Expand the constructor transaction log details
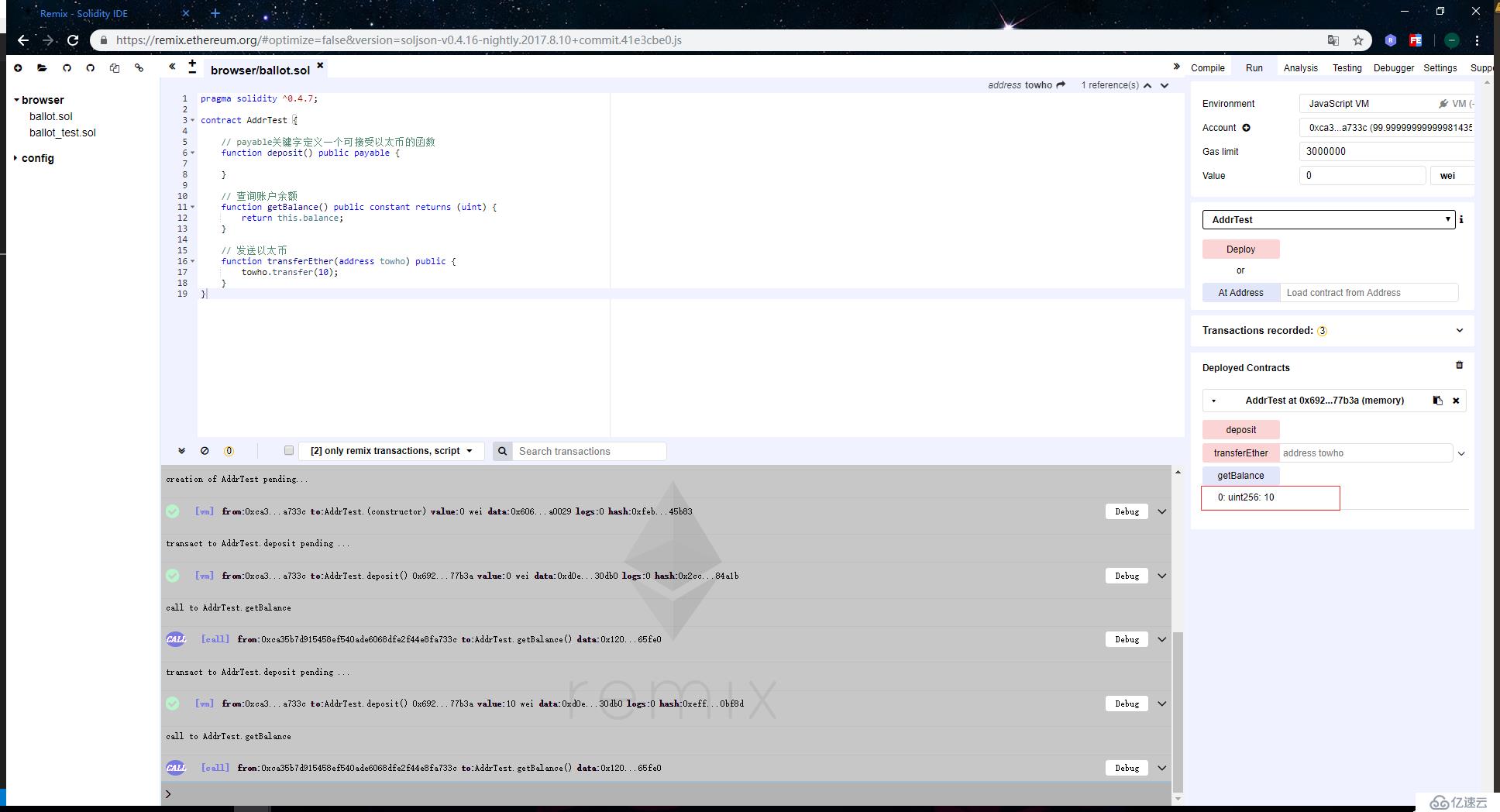The height and width of the screenshot is (812, 1500). (x=1162, y=511)
